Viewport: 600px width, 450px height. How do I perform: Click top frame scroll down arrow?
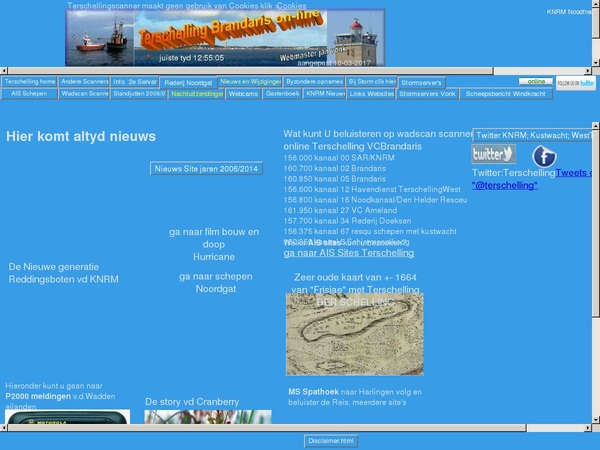point(596,63)
